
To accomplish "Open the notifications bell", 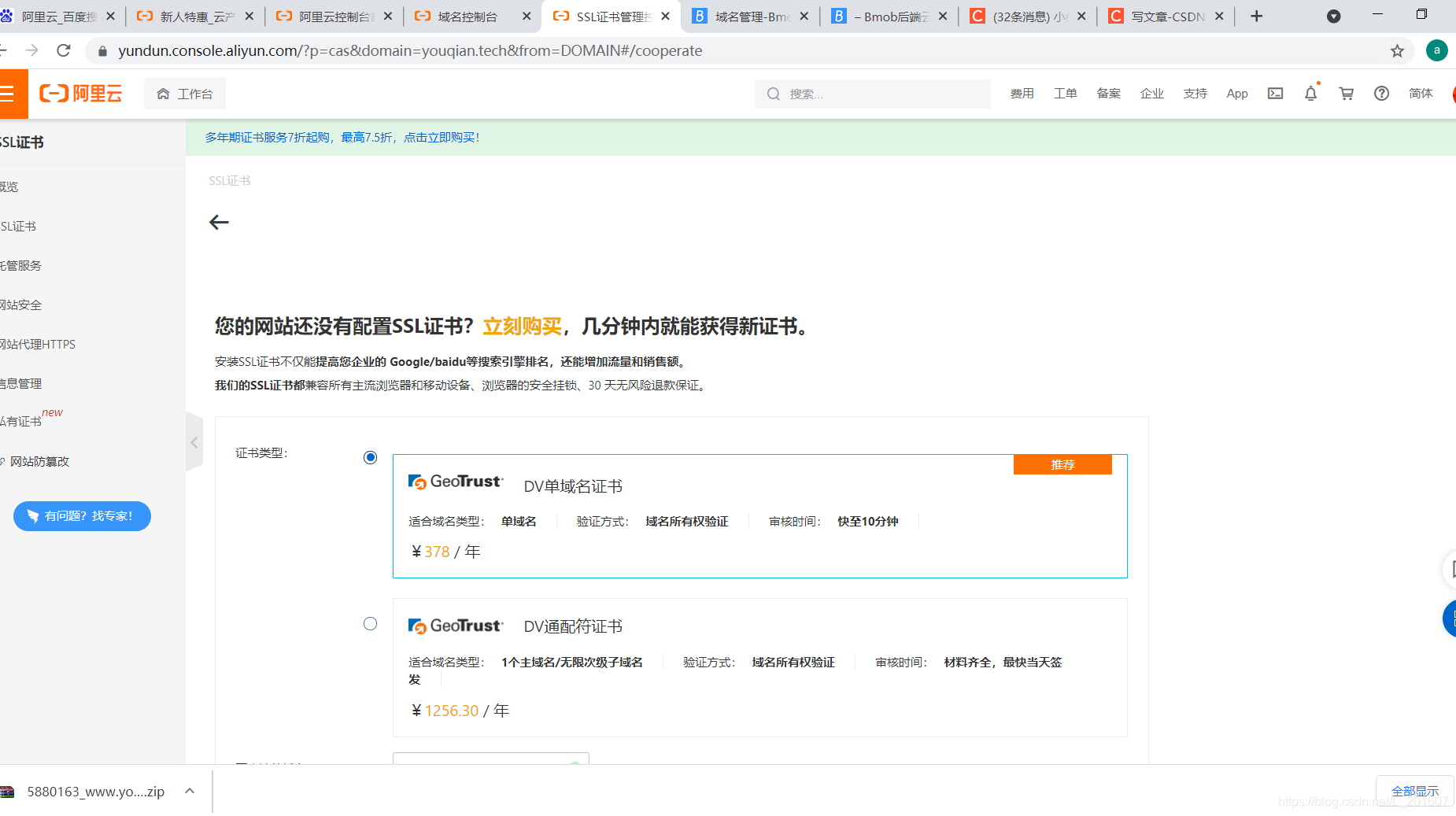I will (1311, 94).
